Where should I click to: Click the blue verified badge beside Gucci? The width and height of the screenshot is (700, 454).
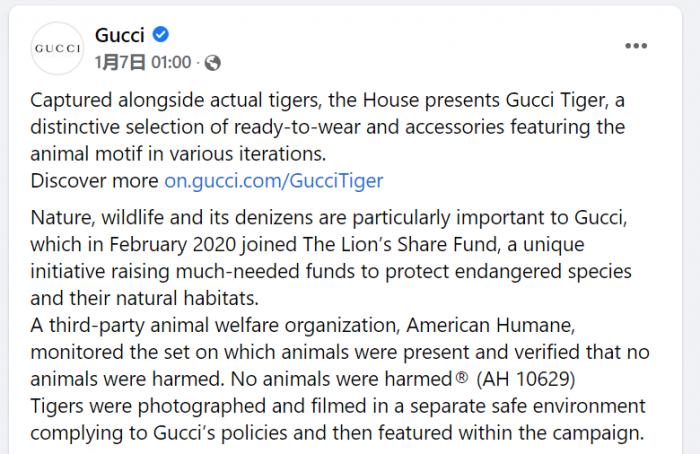coord(161,34)
